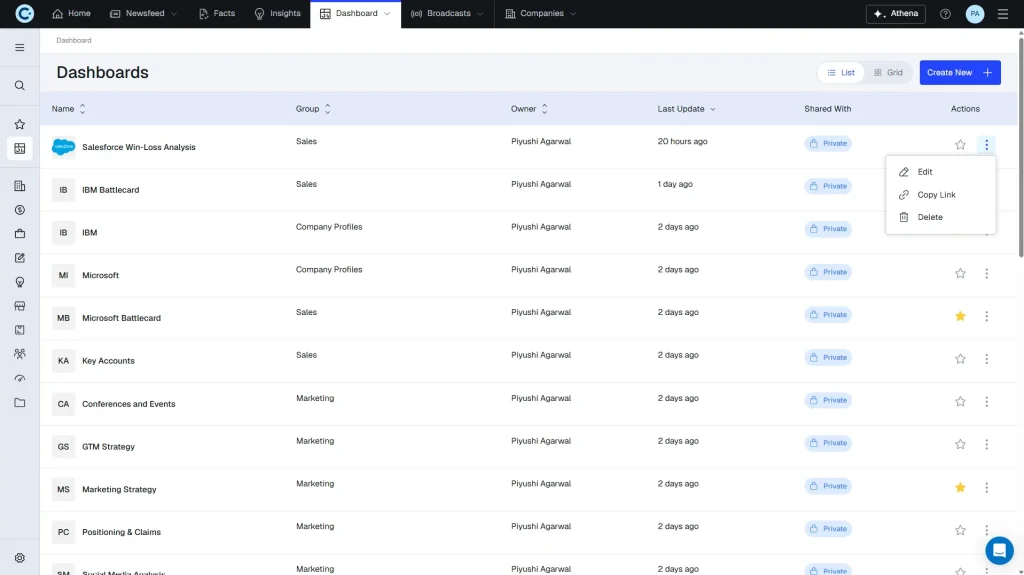Open the lightbulb insights icon in sidebar
The width and height of the screenshot is (1024, 575).
click(20, 282)
